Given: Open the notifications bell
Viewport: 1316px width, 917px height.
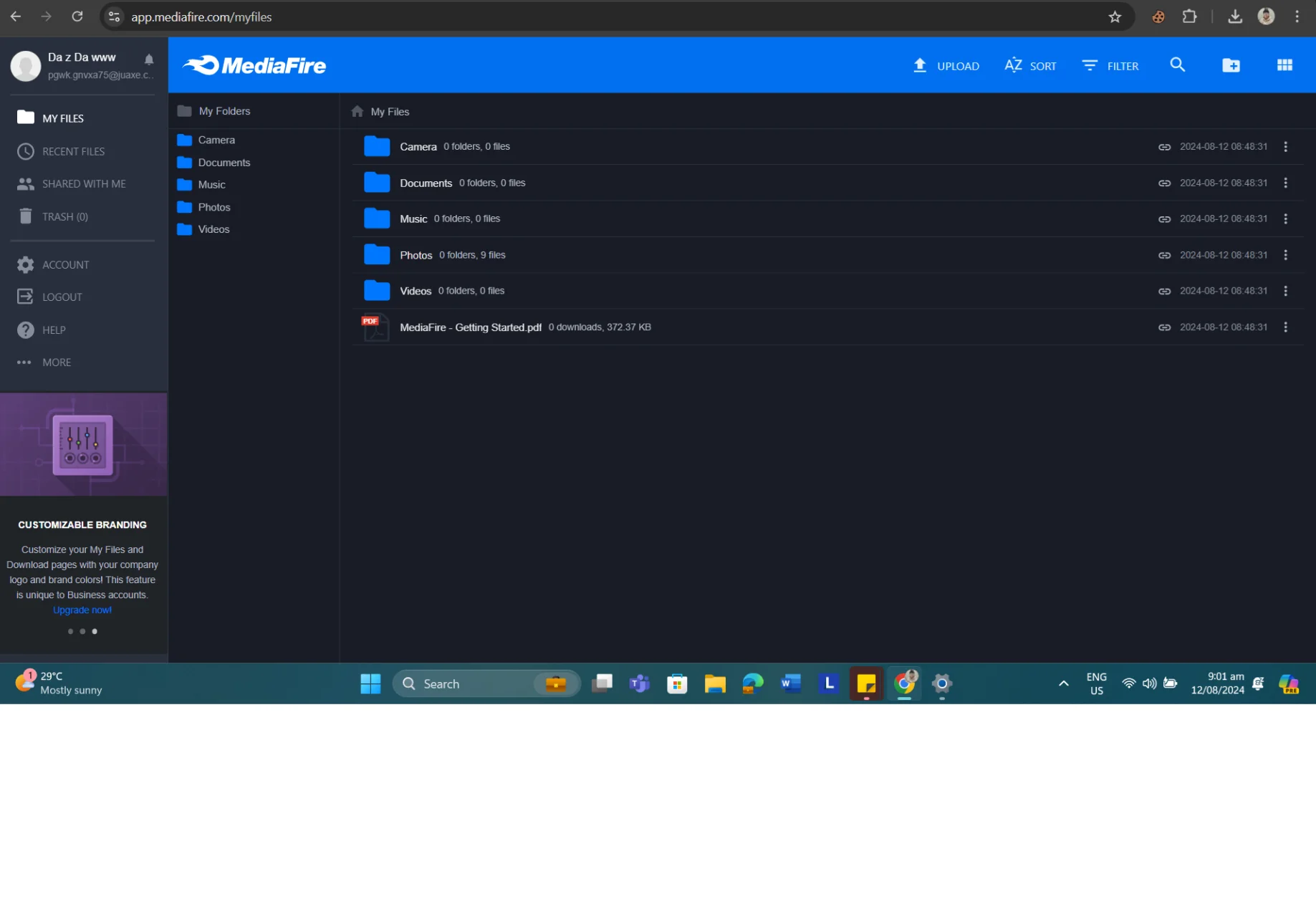Looking at the screenshot, I should pyautogui.click(x=149, y=59).
